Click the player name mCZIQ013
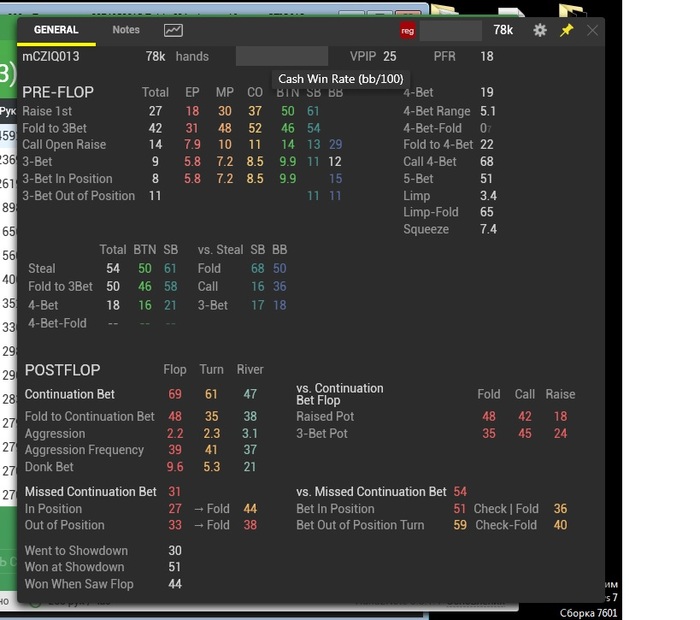 pyautogui.click(x=51, y=57)
